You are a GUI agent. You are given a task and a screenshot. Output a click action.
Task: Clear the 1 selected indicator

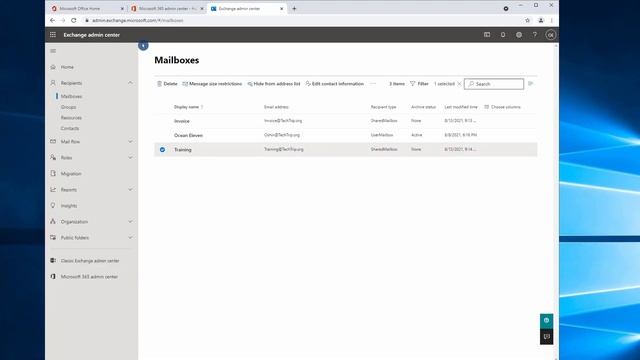460,84
